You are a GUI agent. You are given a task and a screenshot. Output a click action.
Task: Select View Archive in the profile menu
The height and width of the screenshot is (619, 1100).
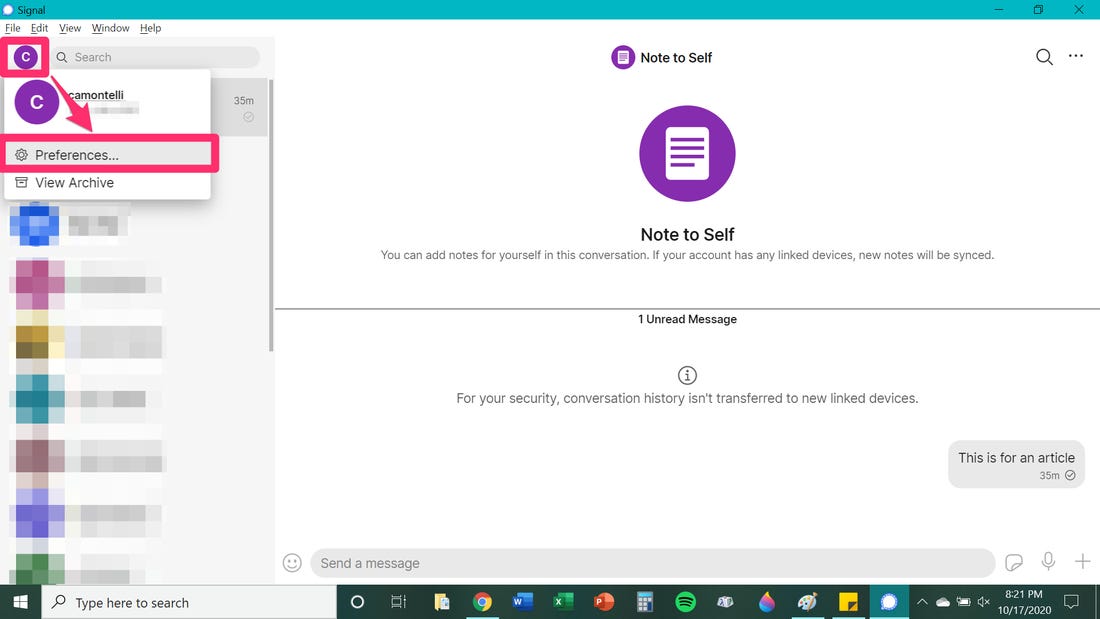tap(107, 182)
